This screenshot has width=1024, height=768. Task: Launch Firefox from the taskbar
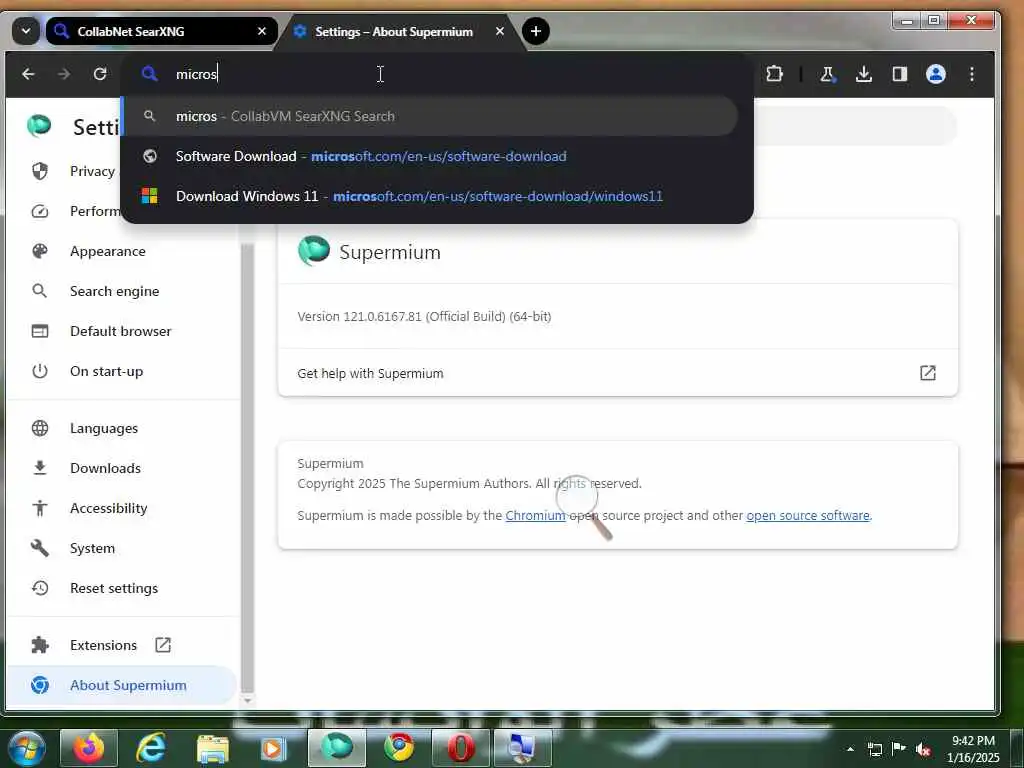[89, 748]
